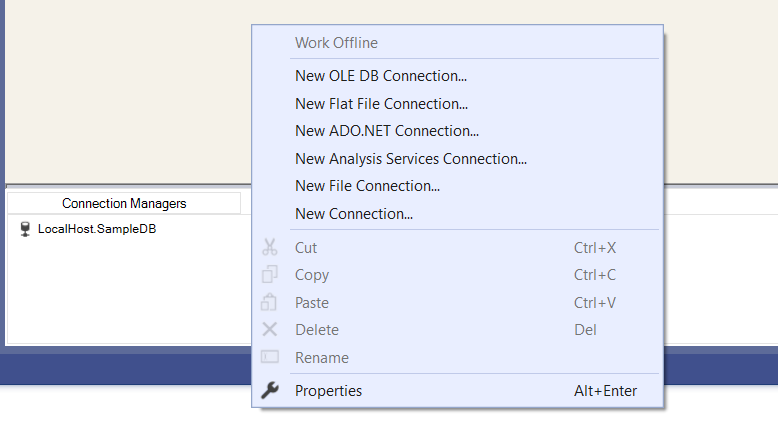
Task: Choose New Flat File Connection
Action: point(381,103)
